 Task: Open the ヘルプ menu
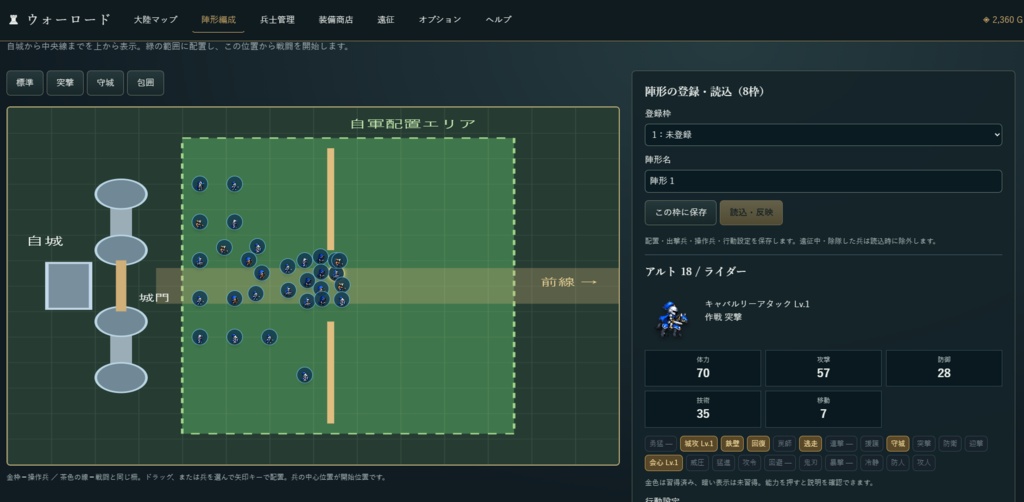[498, 20]
